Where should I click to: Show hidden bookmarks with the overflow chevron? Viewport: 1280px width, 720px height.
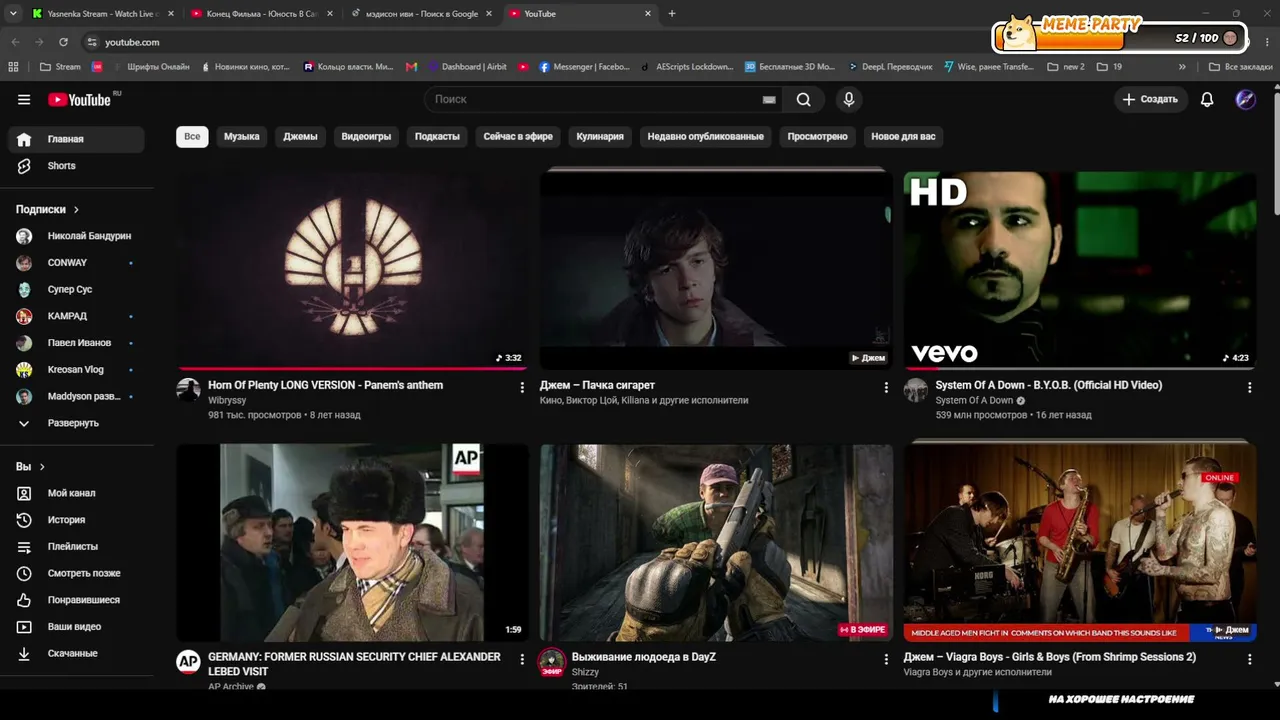(x=1182, y=67)
